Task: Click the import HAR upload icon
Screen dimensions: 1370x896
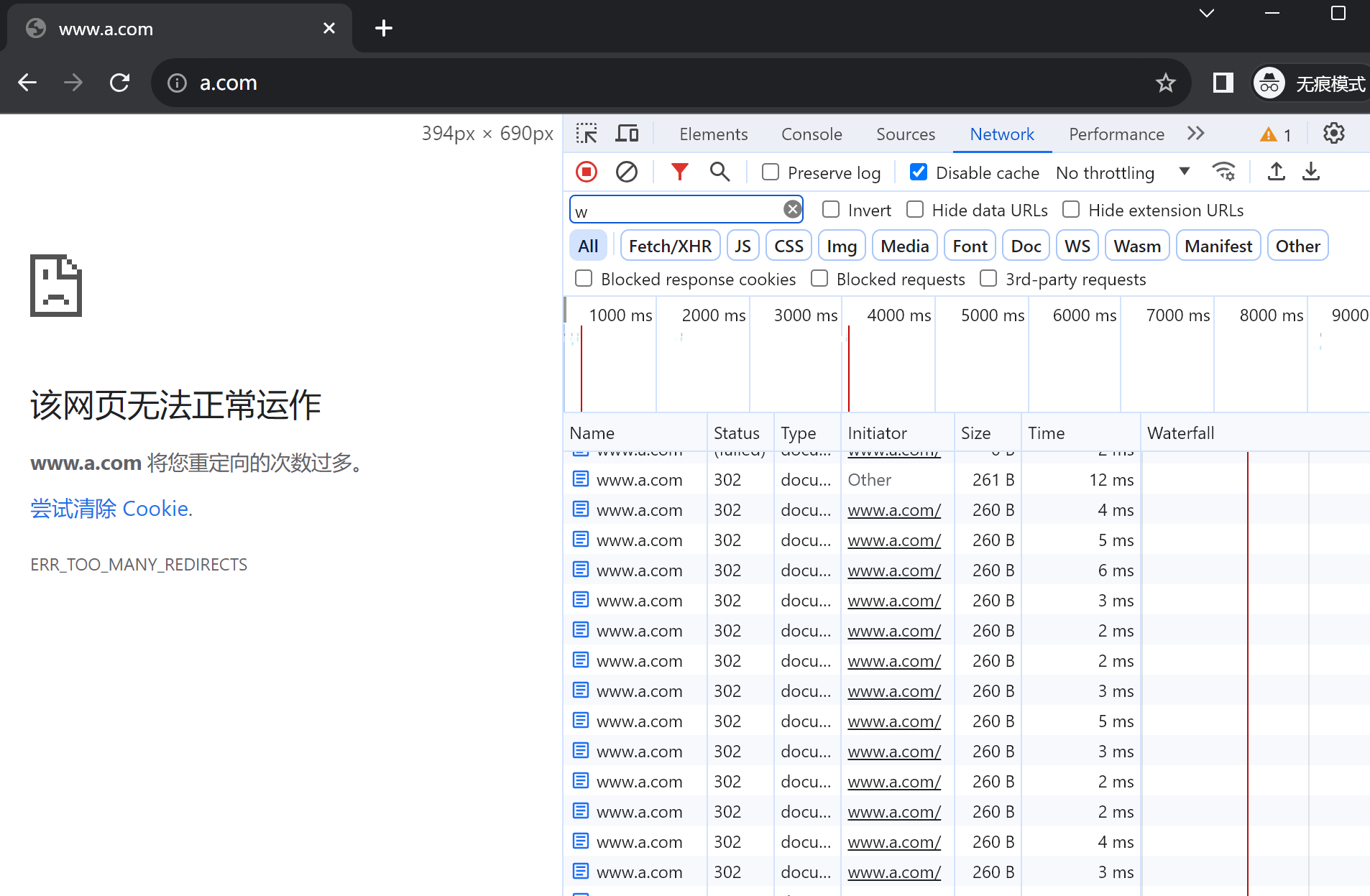Action: point(1276,172)
